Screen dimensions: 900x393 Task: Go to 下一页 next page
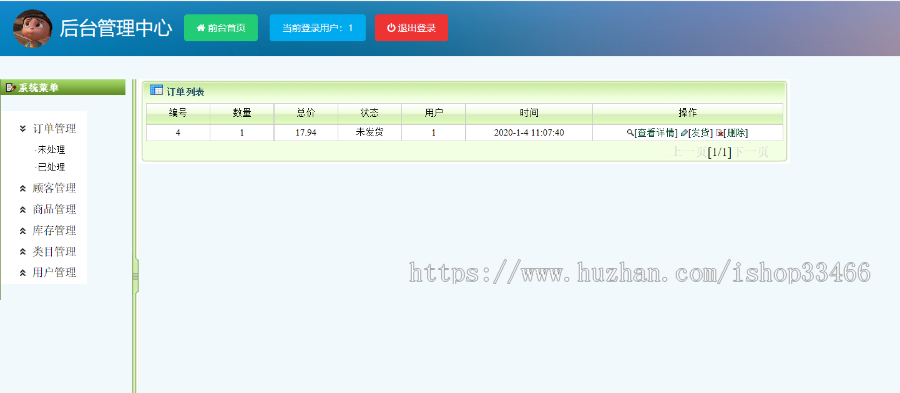pyautogui.click(x=750, y=152)
